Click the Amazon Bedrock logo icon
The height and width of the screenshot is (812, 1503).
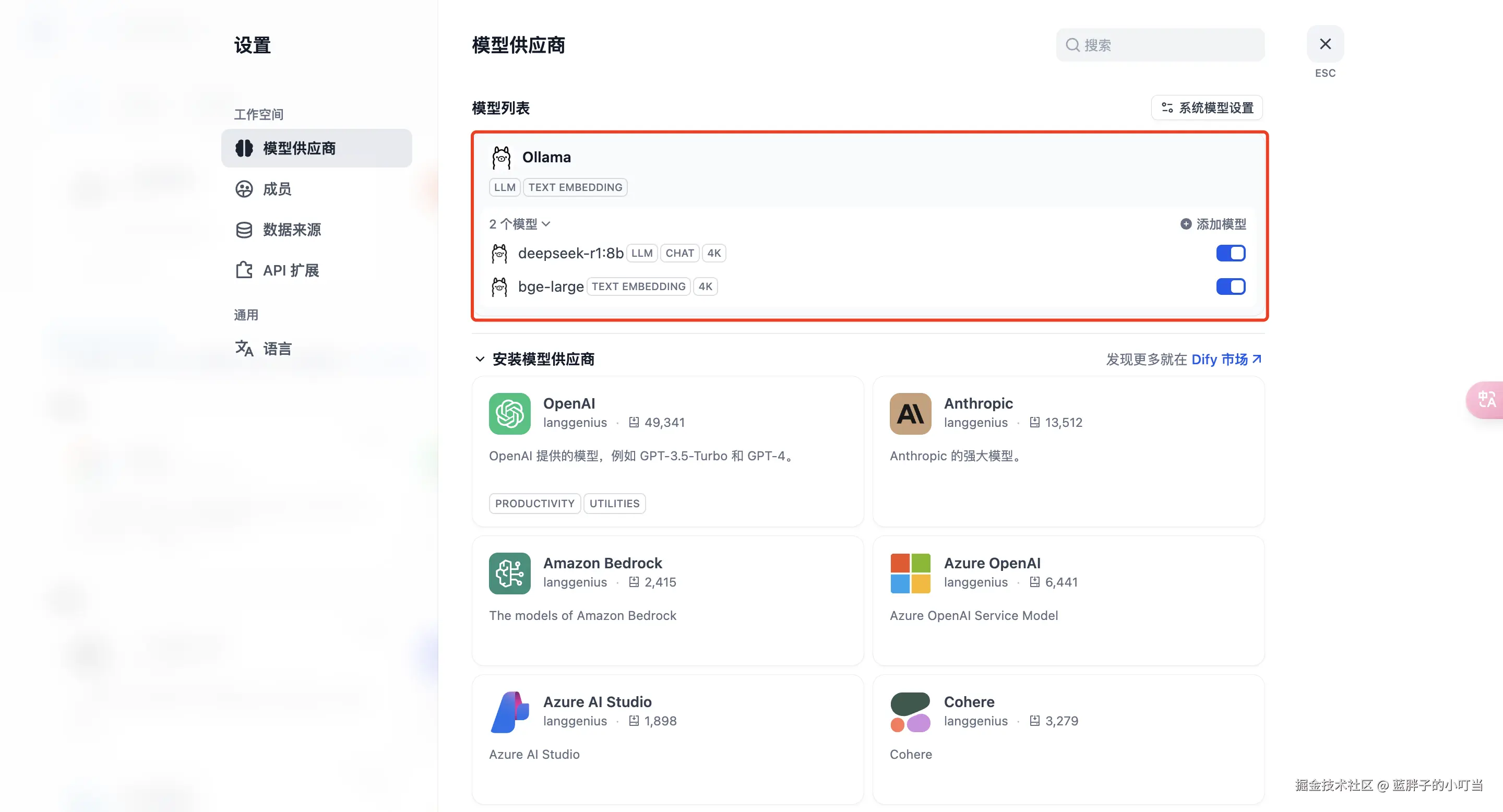(509, 573)
